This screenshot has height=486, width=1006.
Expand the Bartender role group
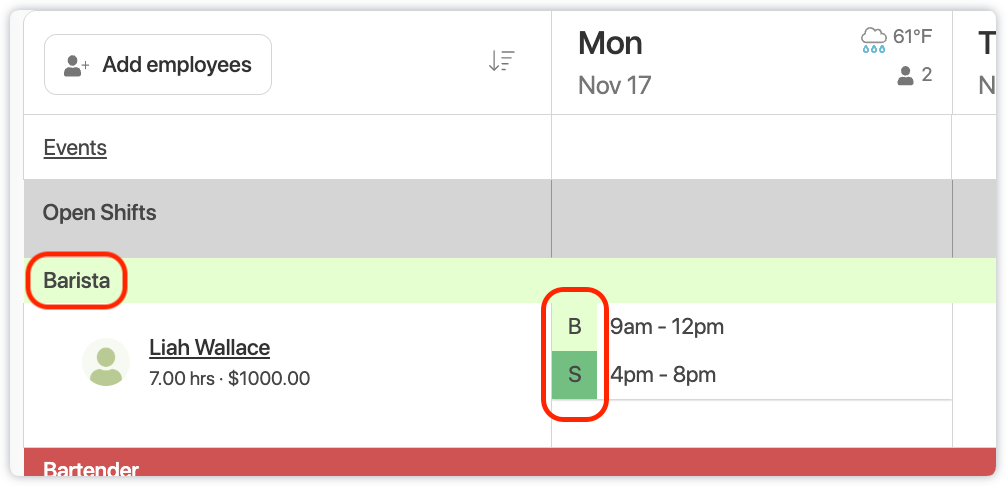[91, 469]
